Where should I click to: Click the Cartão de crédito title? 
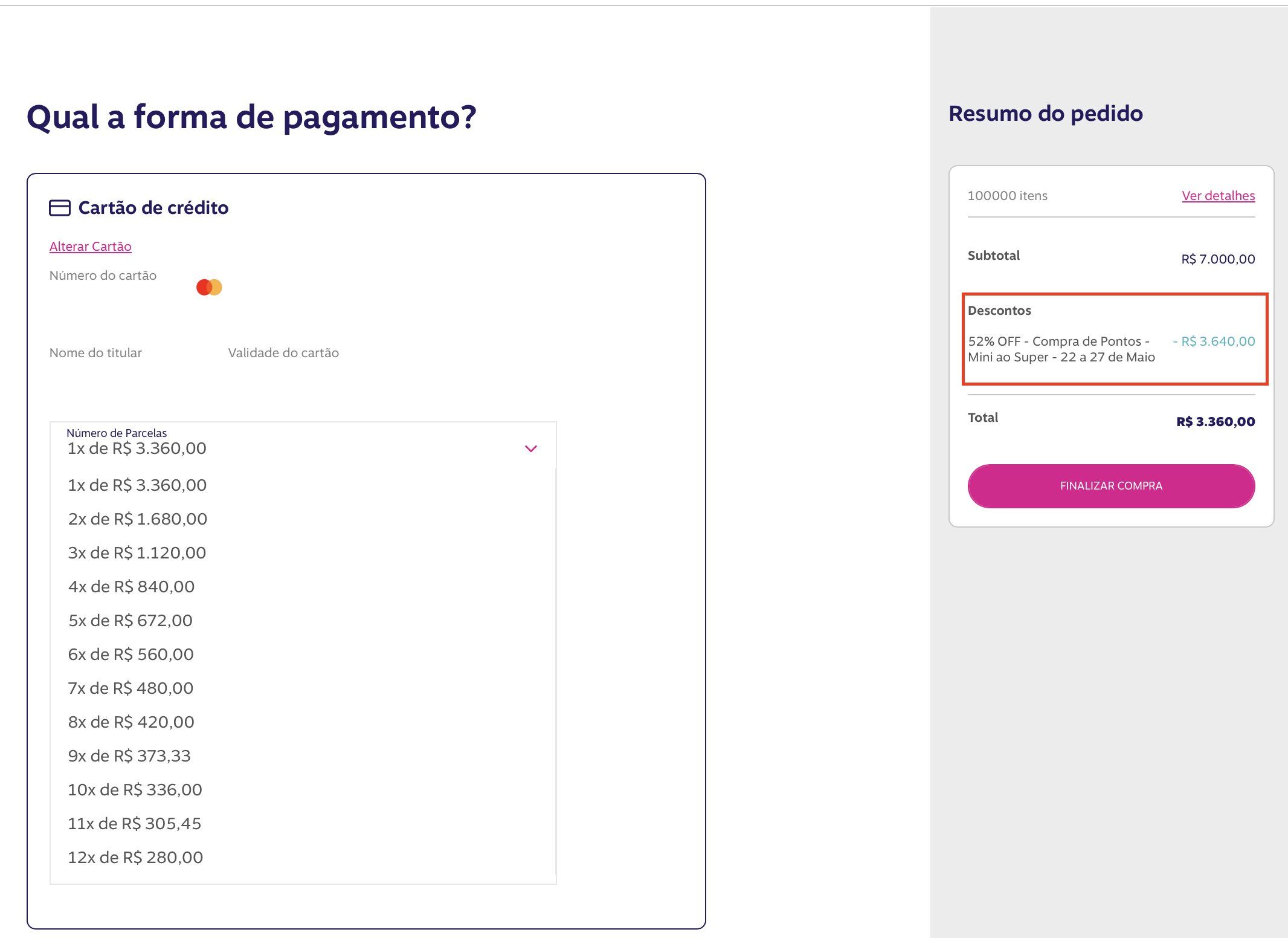click(153, 208)
